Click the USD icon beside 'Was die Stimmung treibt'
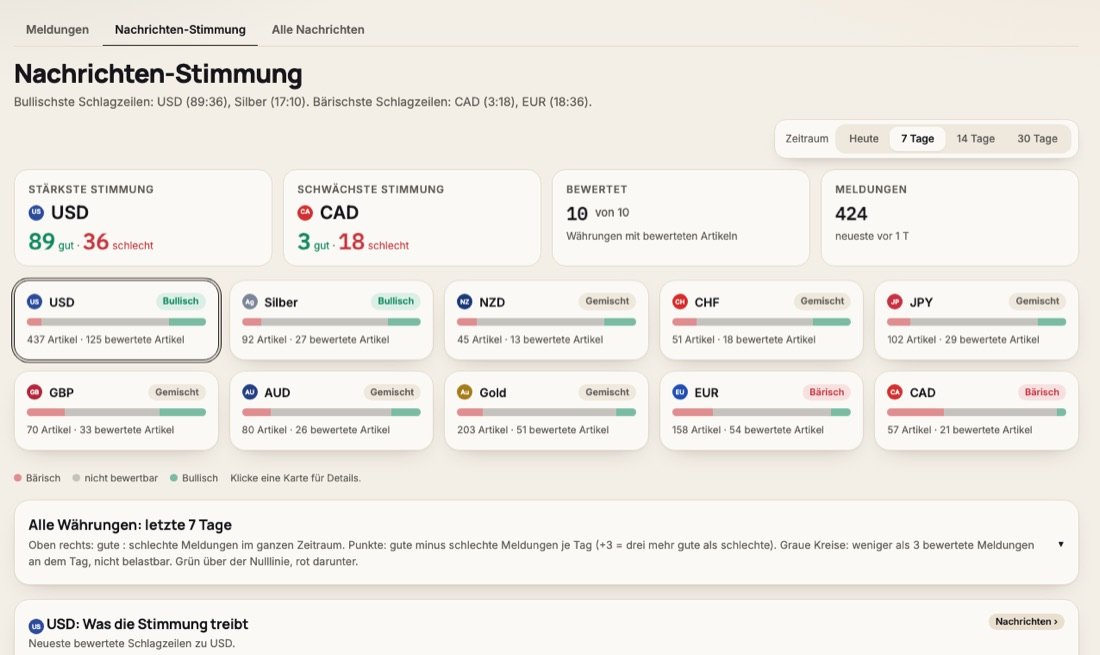The image size is (1100, 655). pyautogui.click(x=36, y=626)
